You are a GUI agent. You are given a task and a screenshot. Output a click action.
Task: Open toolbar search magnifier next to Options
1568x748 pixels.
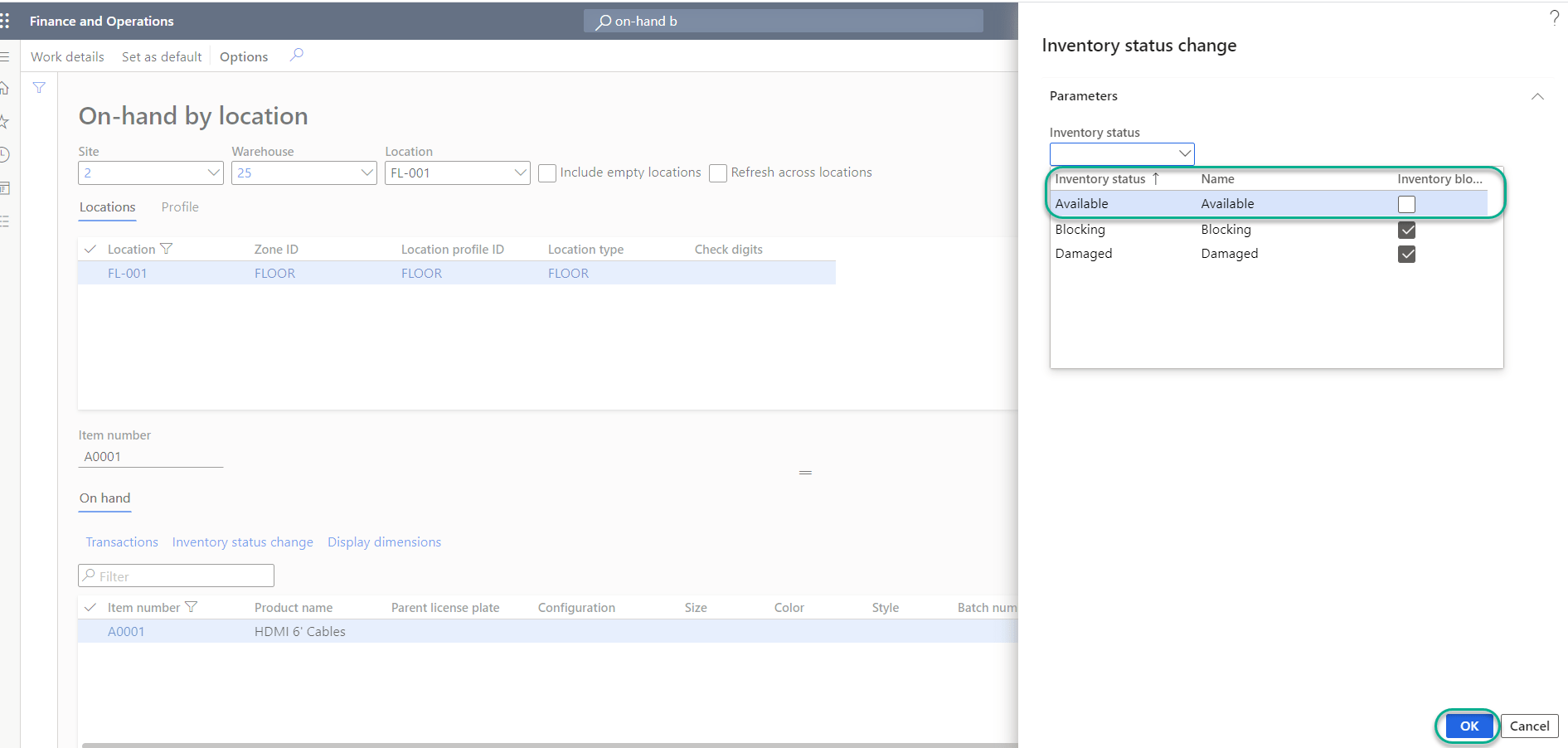tap(296, 56)
